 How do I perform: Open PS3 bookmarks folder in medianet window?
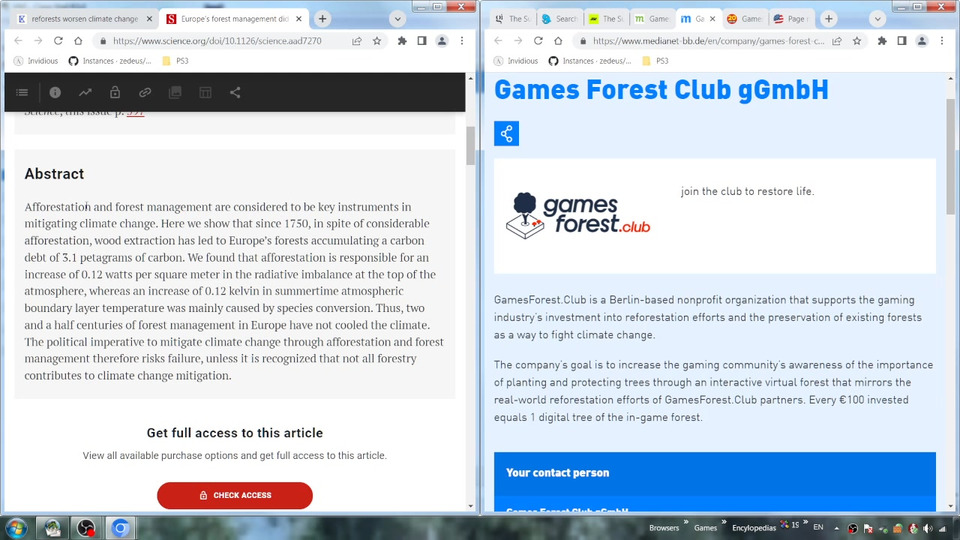click(656, 61)
